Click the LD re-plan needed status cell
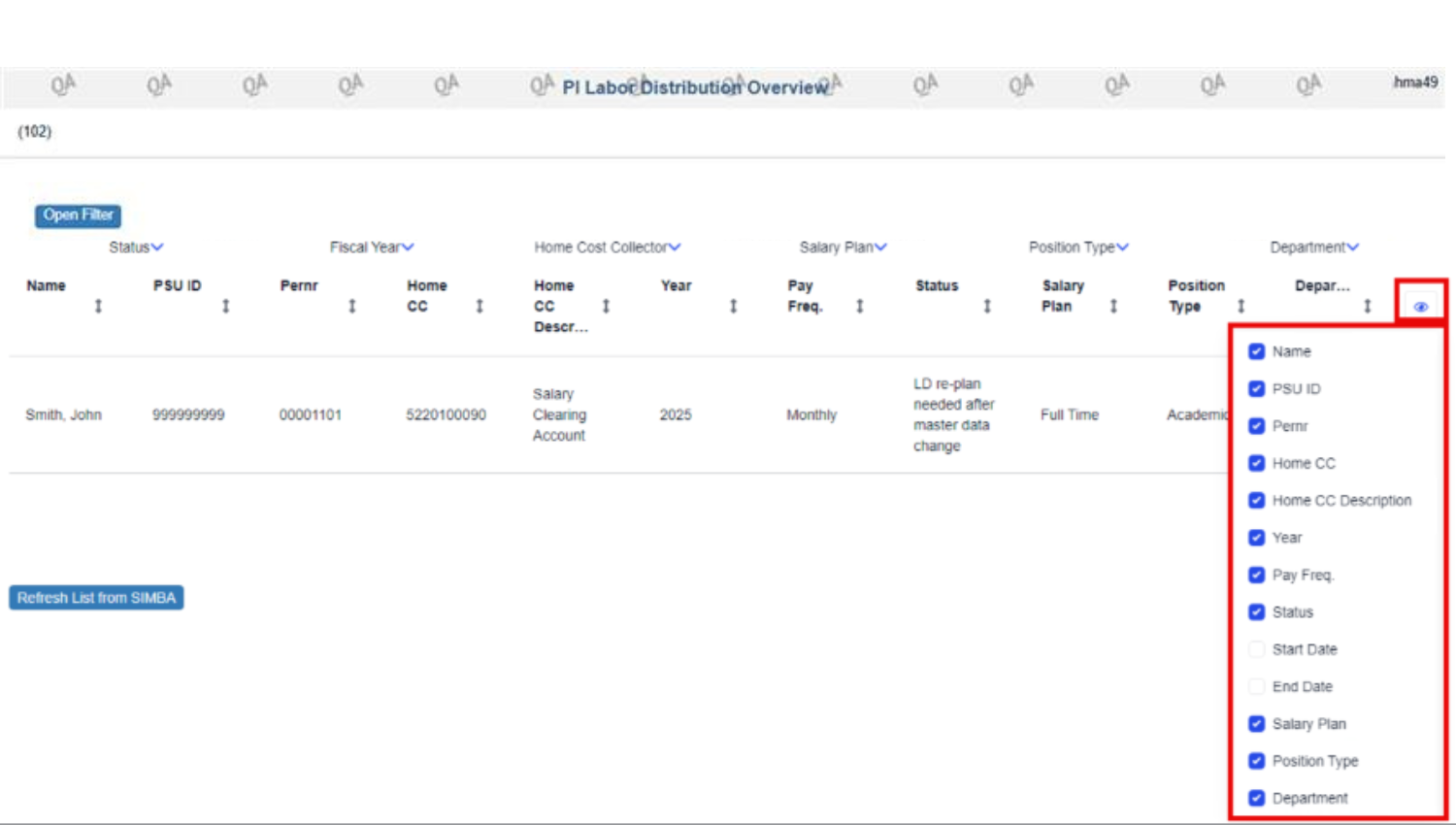 (x=954, y=414)
